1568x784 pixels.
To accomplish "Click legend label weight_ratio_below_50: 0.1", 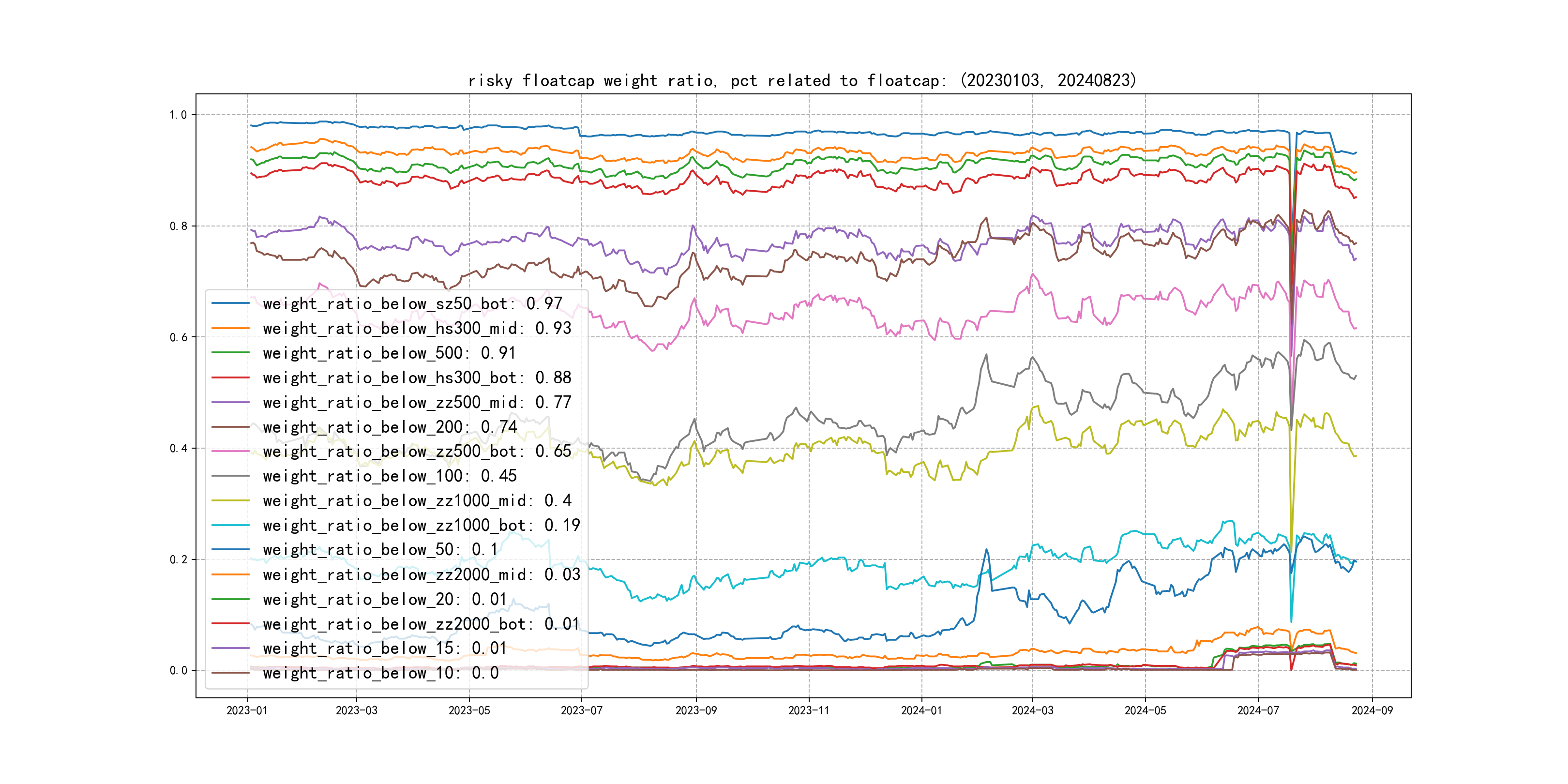I will (380, 550).
